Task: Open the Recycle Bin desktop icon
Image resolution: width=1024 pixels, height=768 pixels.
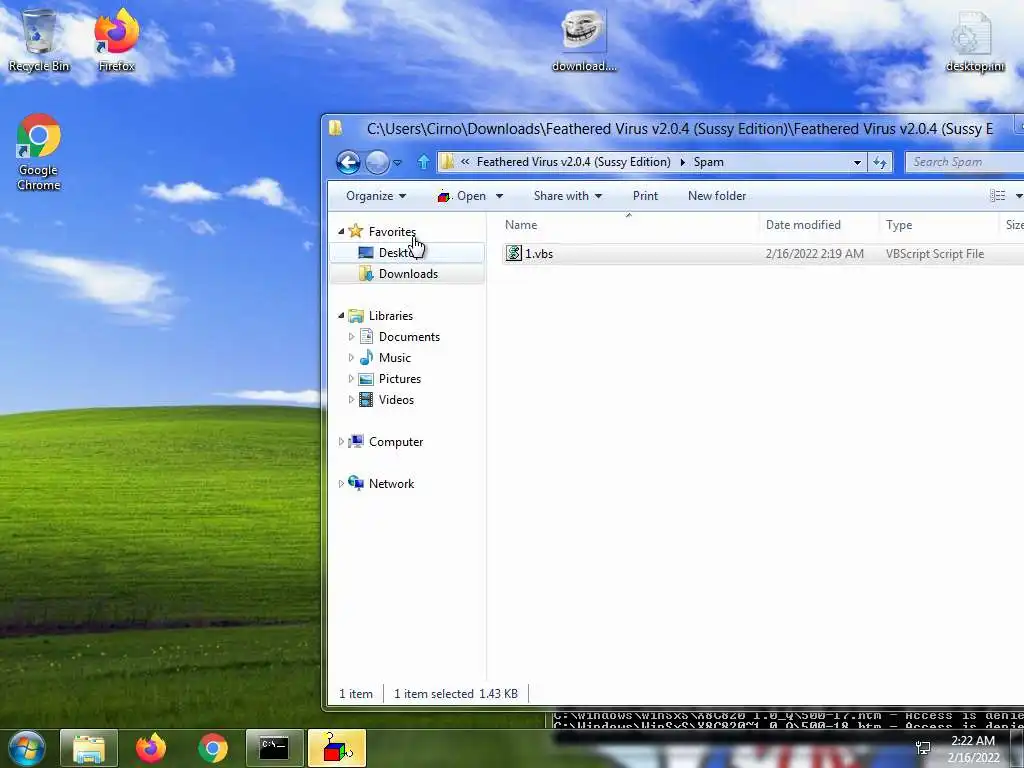Action: (x=39, y=39)
